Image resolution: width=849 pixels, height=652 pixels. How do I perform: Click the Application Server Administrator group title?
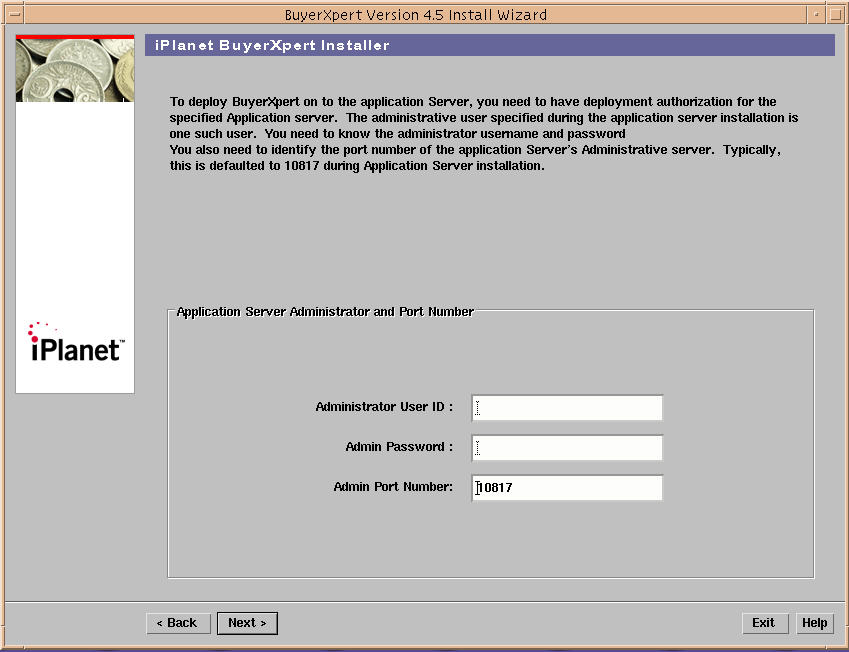point(325,312)
